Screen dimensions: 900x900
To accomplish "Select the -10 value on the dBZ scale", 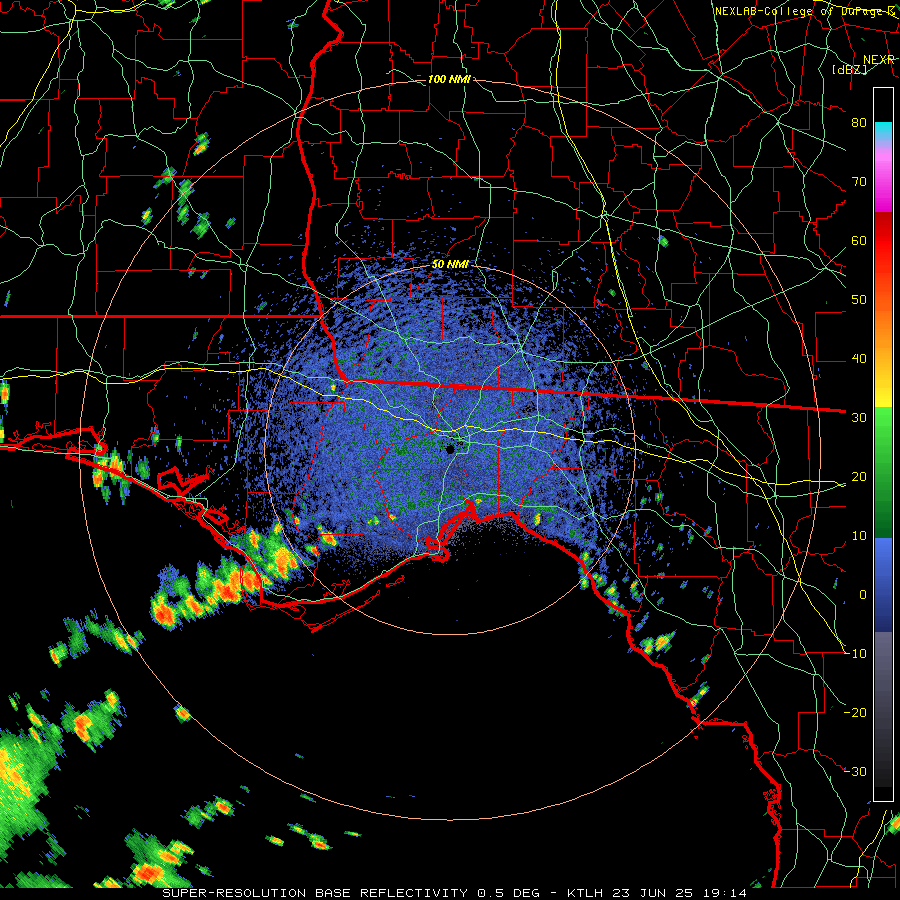I will pos(855,654).
